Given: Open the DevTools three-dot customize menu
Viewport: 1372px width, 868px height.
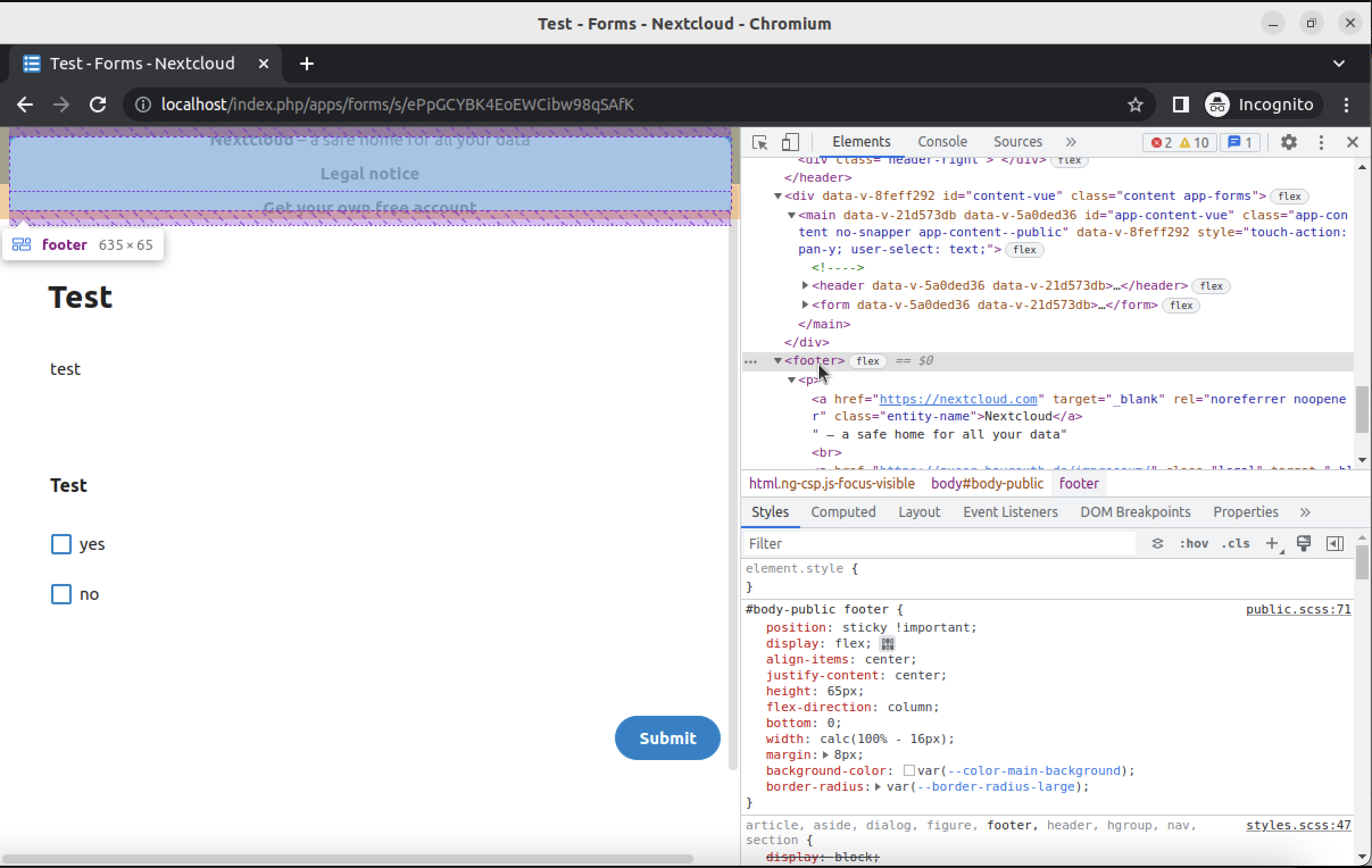Looking at the screenshot, I should (x=1321, y=143).
